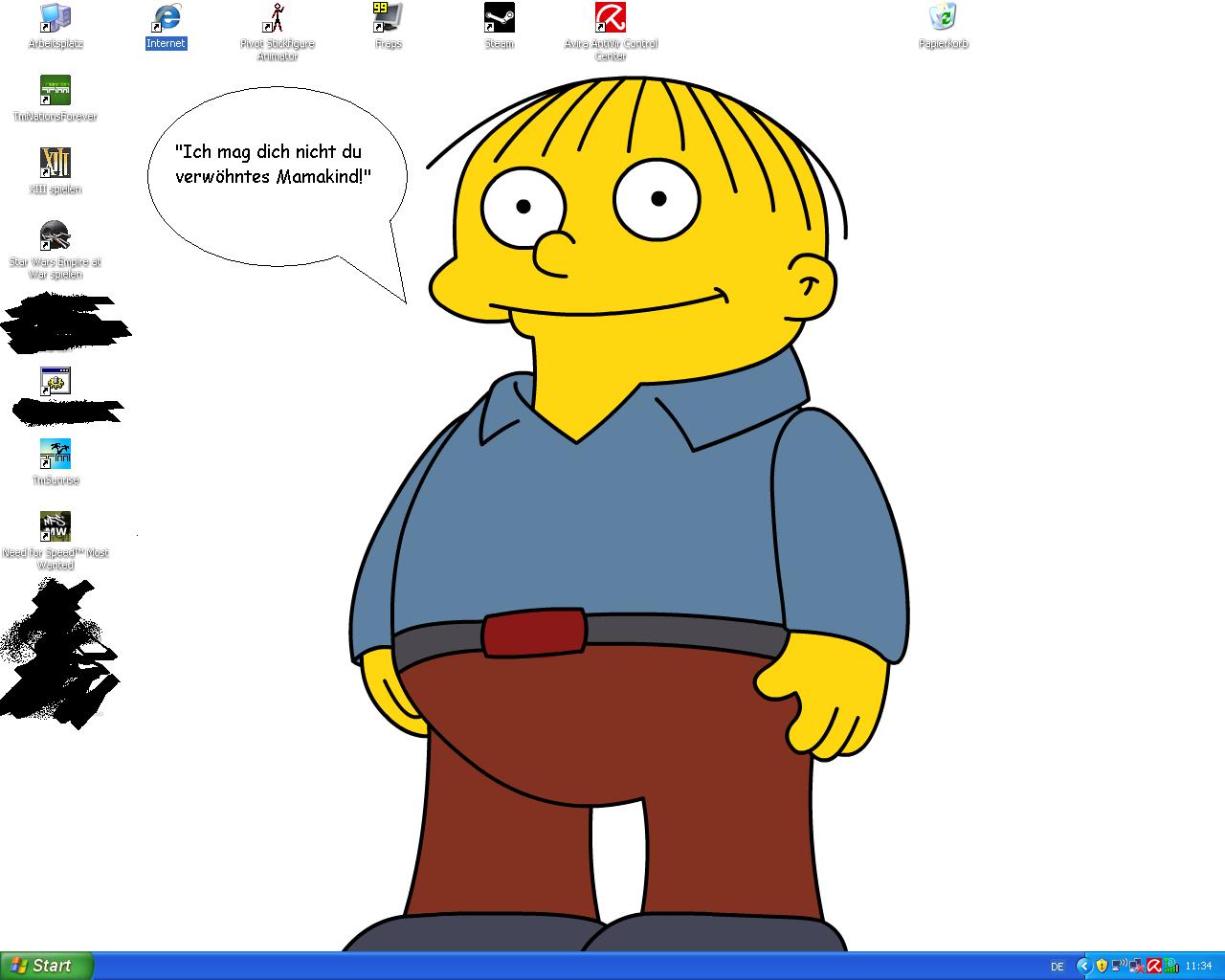Click the taskbar clock showing 11:34
The height and width of the screenshot is (980, 1225).
point(1198,967)
